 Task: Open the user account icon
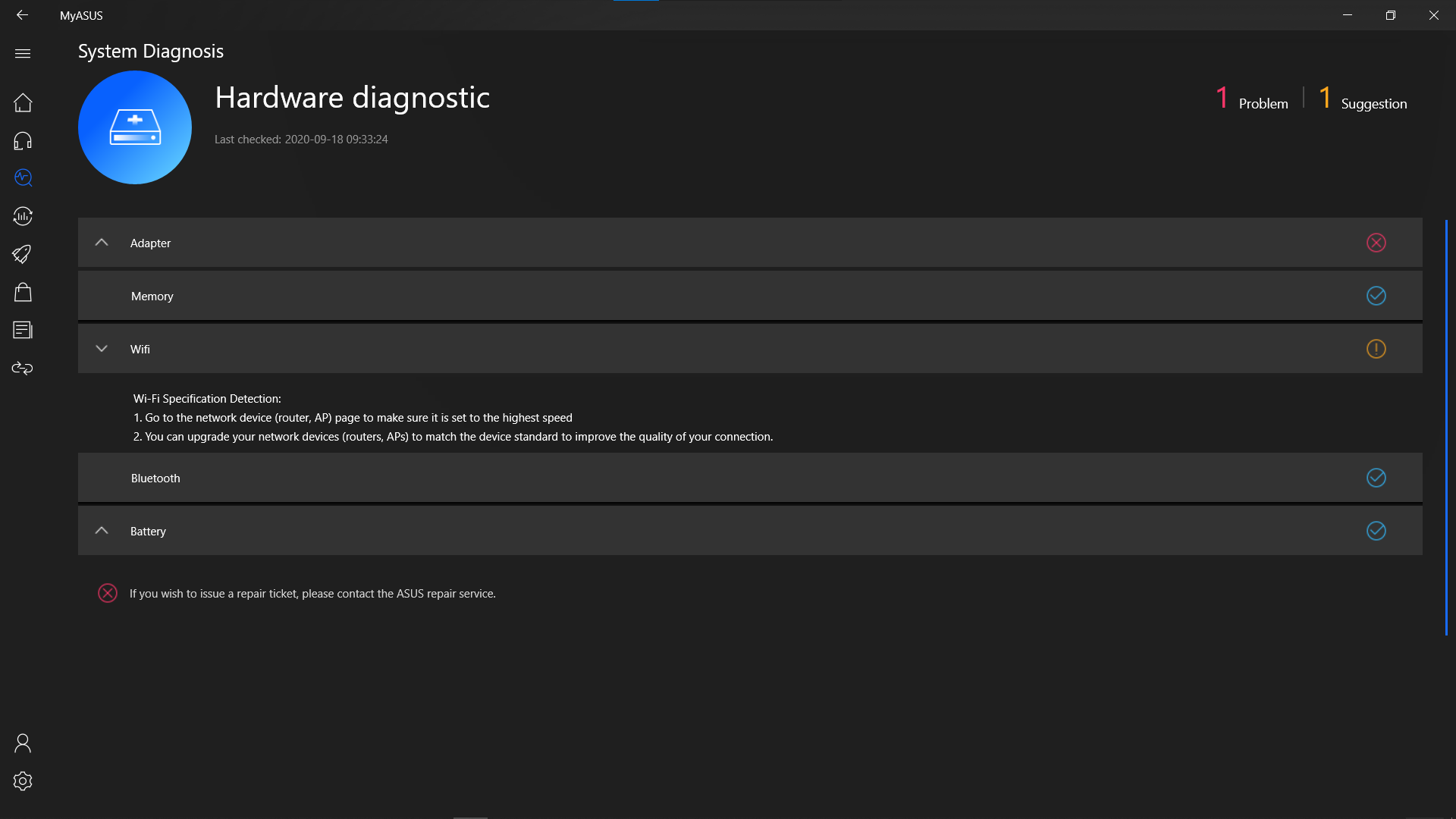[23, 743]
